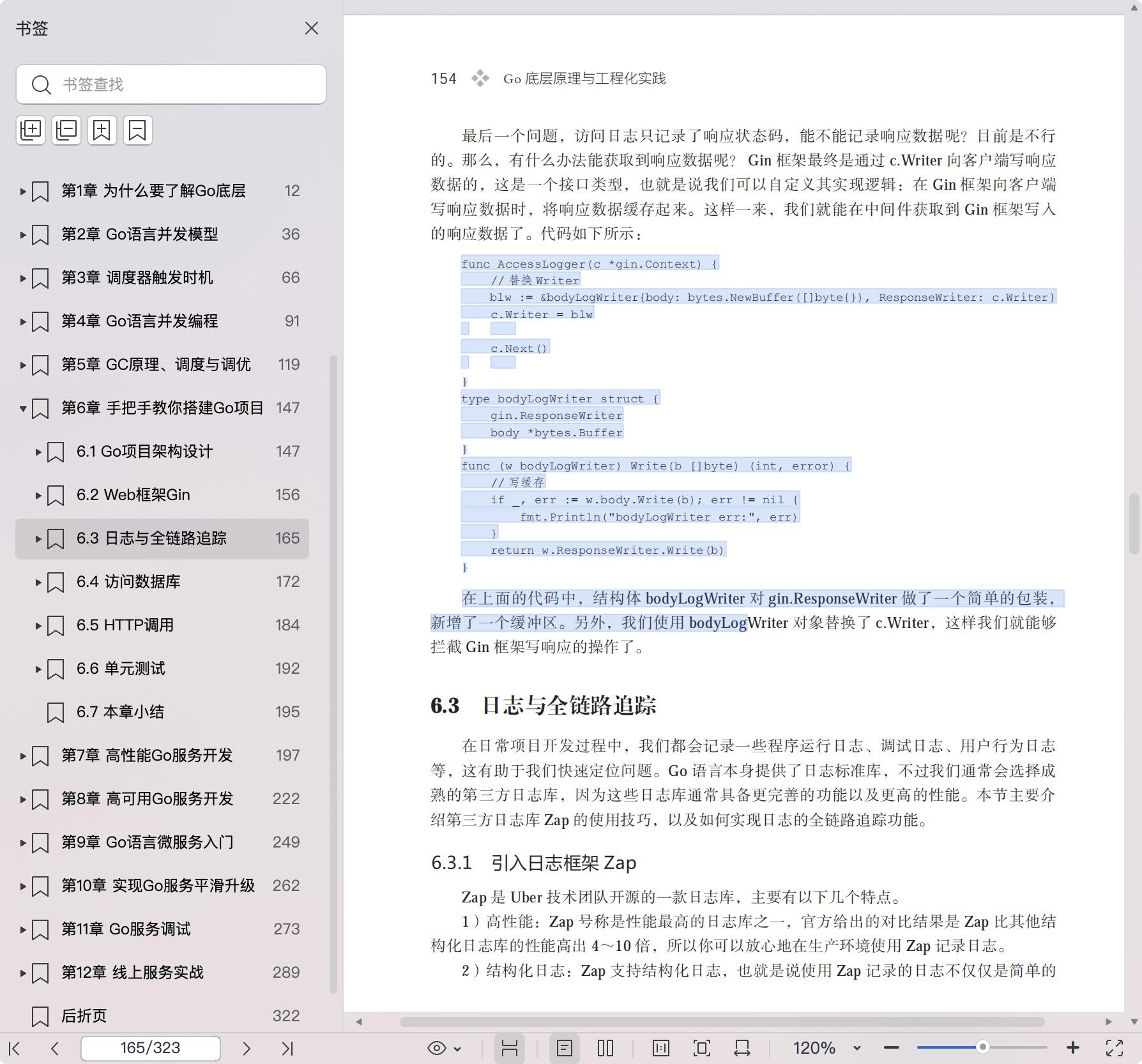Click subheading 6.3.1 引入日志框架 Zap
1142x1064 pixels.
pyautogui.click(x=533, y=863)
